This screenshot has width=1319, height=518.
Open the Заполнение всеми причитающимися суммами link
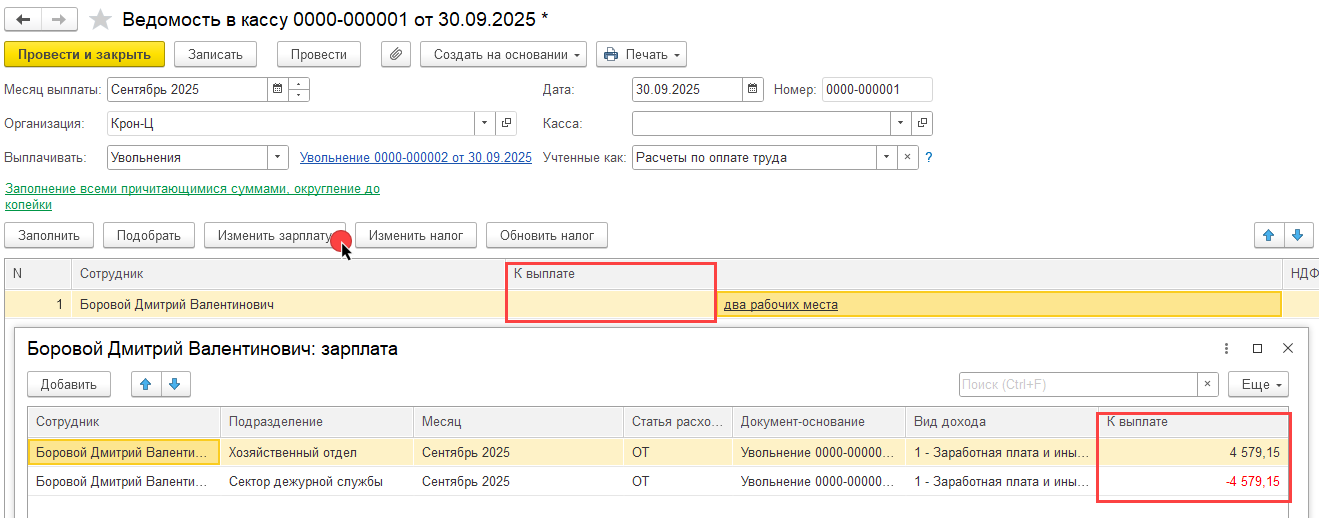[192, 196]
